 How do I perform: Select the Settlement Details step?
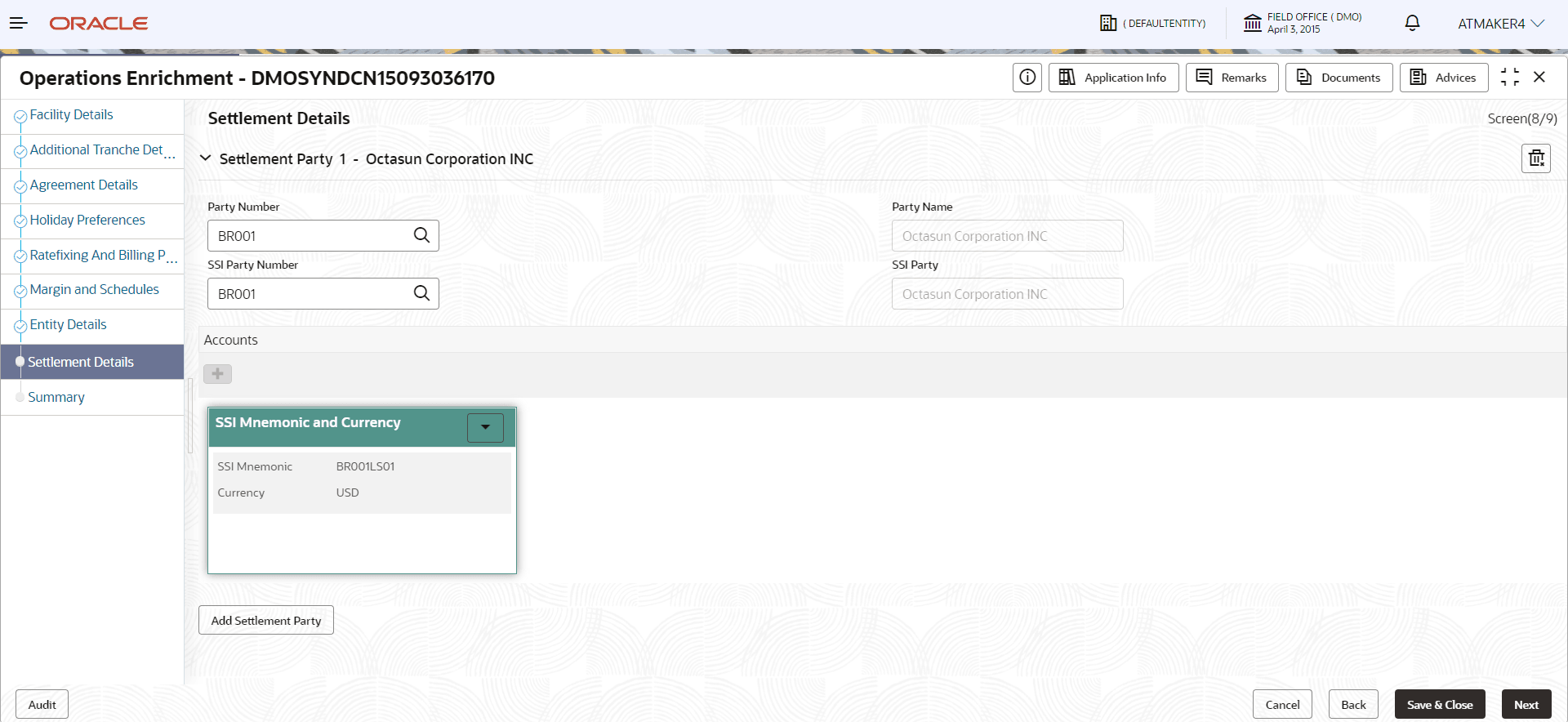pos(92,362)
